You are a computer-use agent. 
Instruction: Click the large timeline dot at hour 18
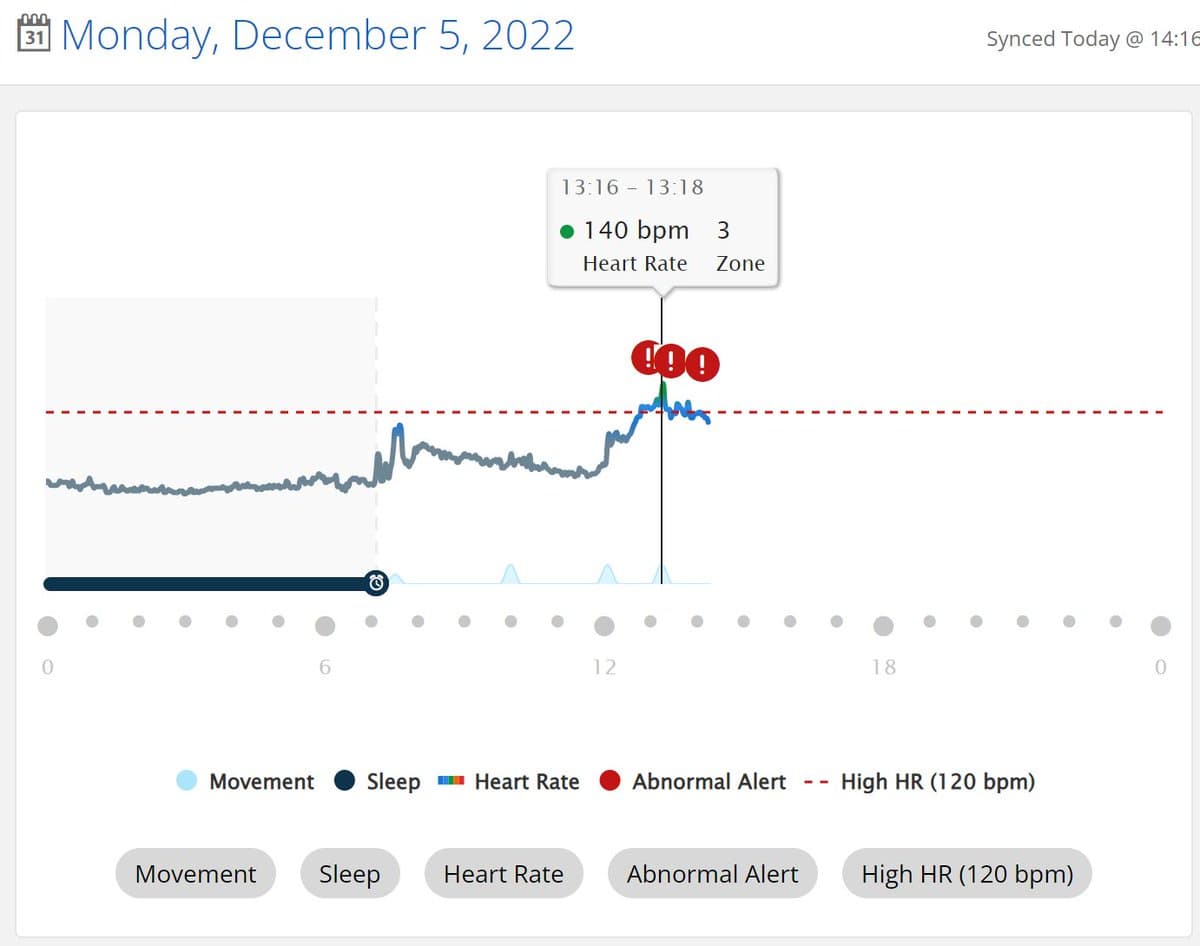883,626
